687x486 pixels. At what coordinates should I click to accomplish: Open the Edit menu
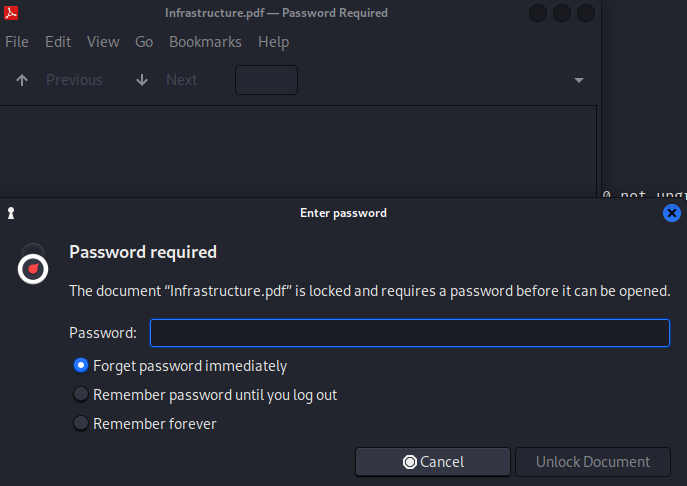pos(58,42)
